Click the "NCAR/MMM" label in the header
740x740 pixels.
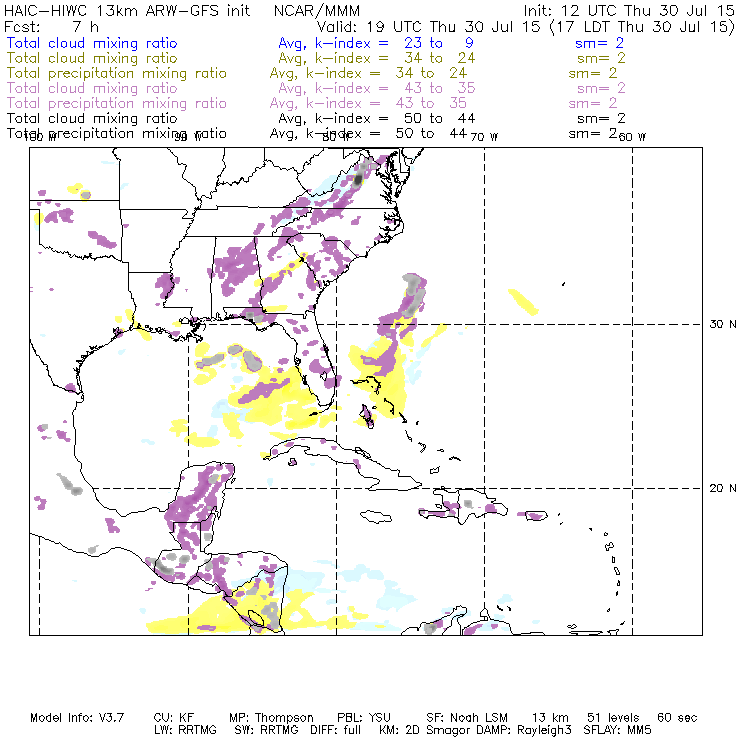point(317,11)
